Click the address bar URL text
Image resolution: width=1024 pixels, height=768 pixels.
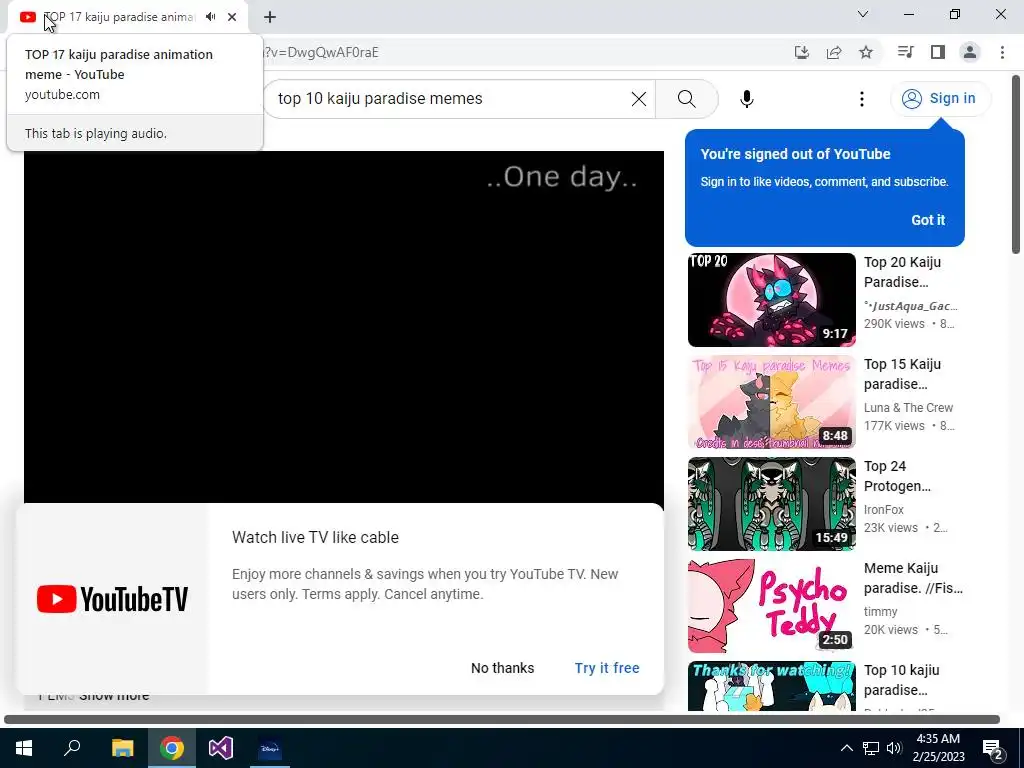pos(321,52)
